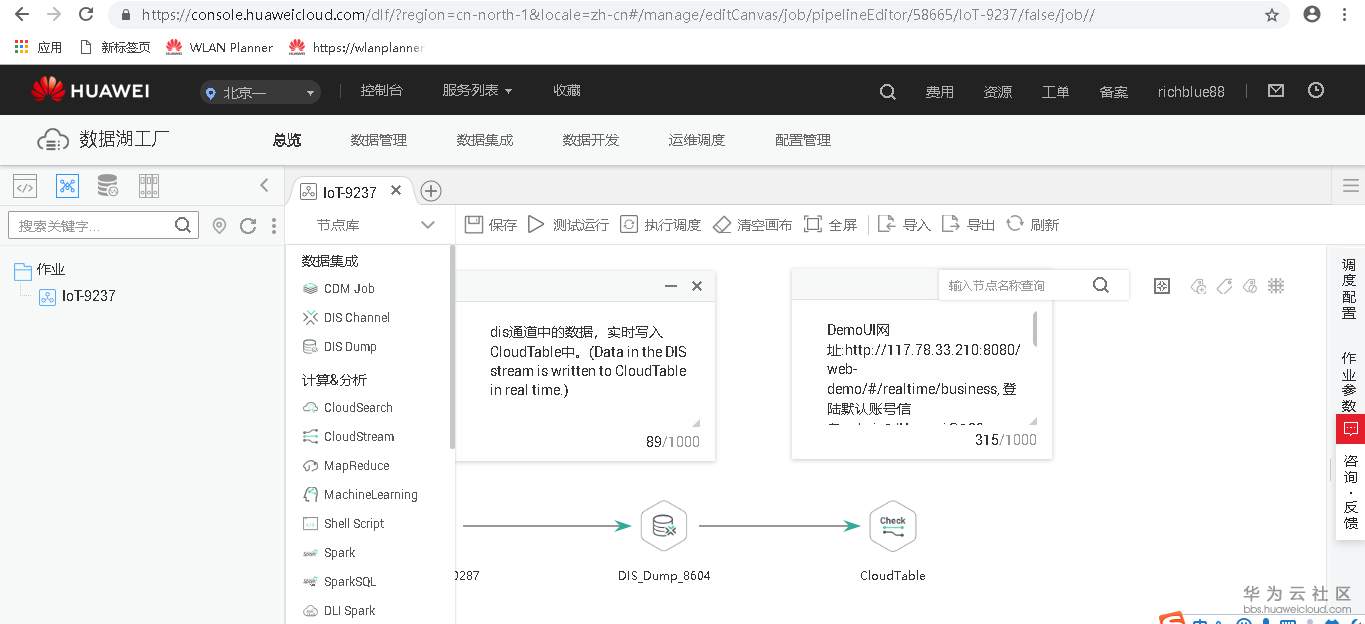Click the add tag icon on the canvas toolbar
1365x624 pixels.
(1198, 286)
